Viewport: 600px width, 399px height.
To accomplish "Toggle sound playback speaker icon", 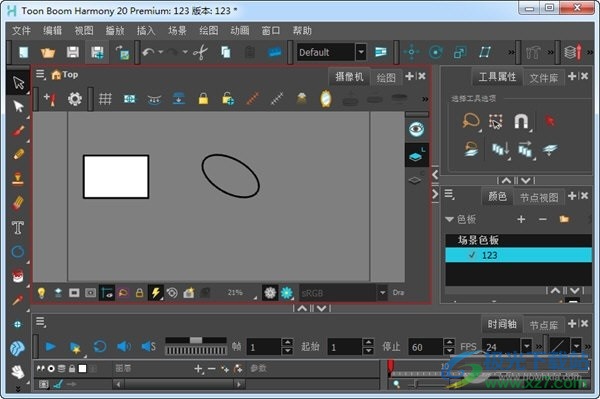I will pyautogui.click(x=124, y=347).
